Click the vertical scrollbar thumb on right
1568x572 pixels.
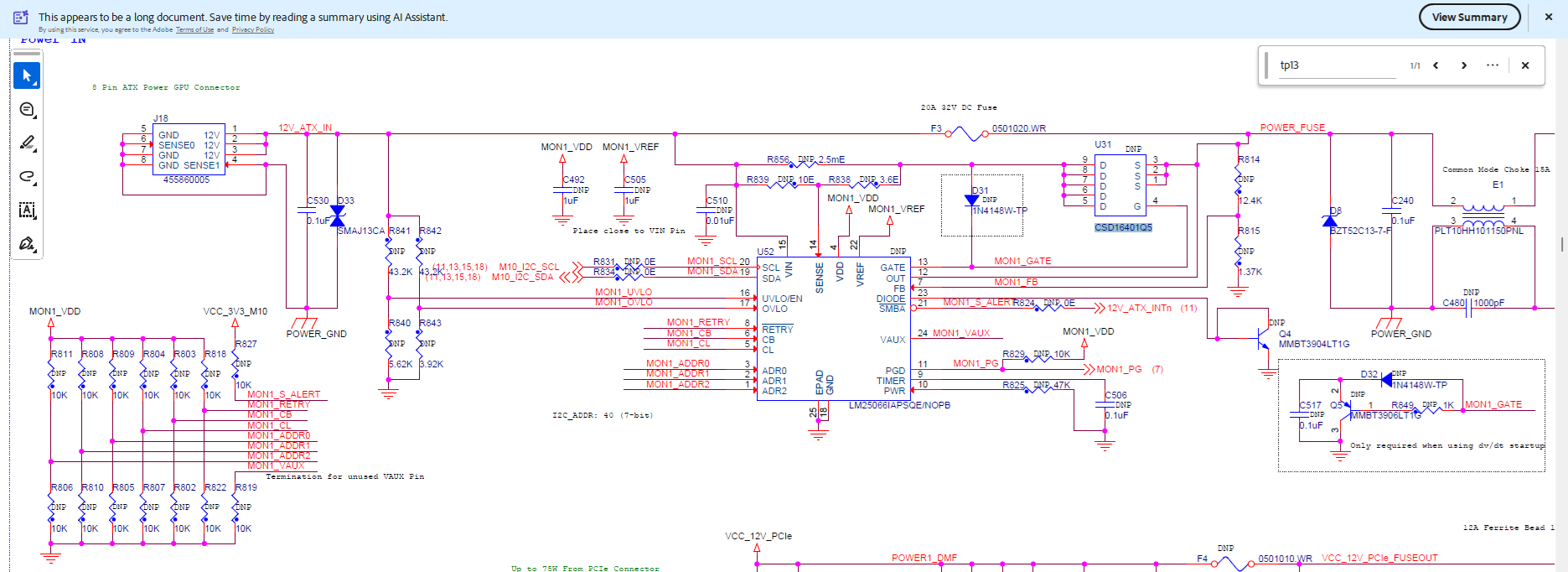pyautogui.click(x=1562, y=244)
